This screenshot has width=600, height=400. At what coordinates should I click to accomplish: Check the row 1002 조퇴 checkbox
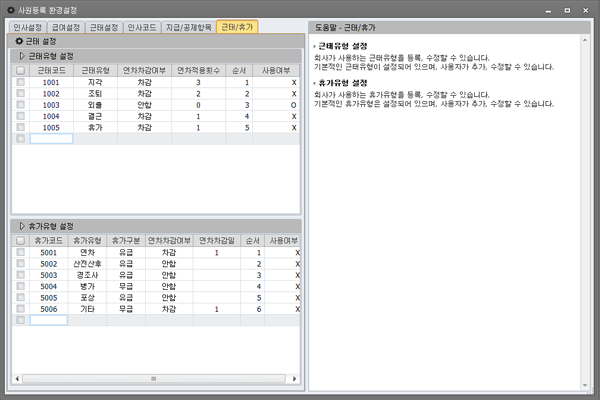[21, 93]
